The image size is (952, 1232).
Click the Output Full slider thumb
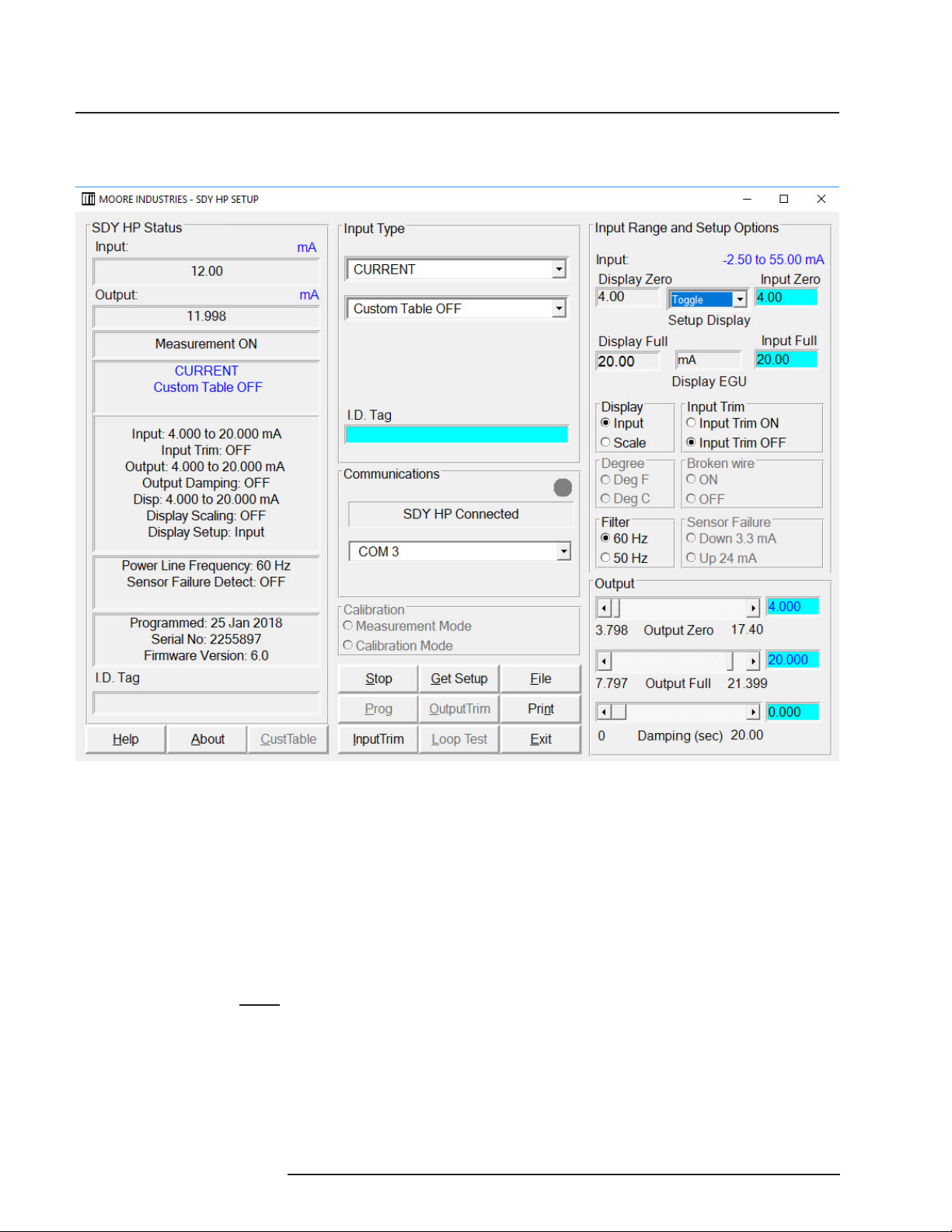coord(731,661)
